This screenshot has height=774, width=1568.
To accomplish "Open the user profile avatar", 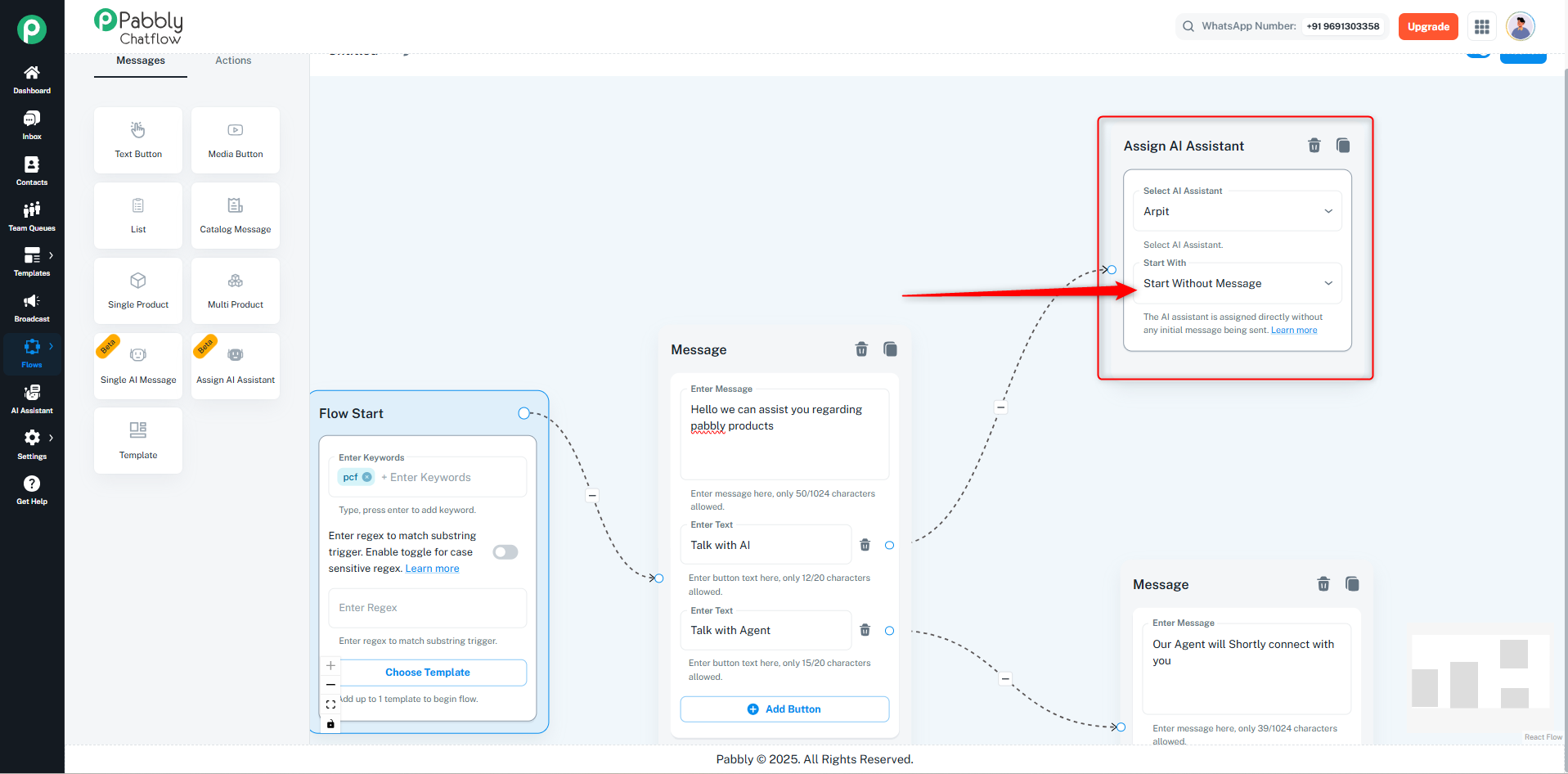I will click(x=1521, y=27).
